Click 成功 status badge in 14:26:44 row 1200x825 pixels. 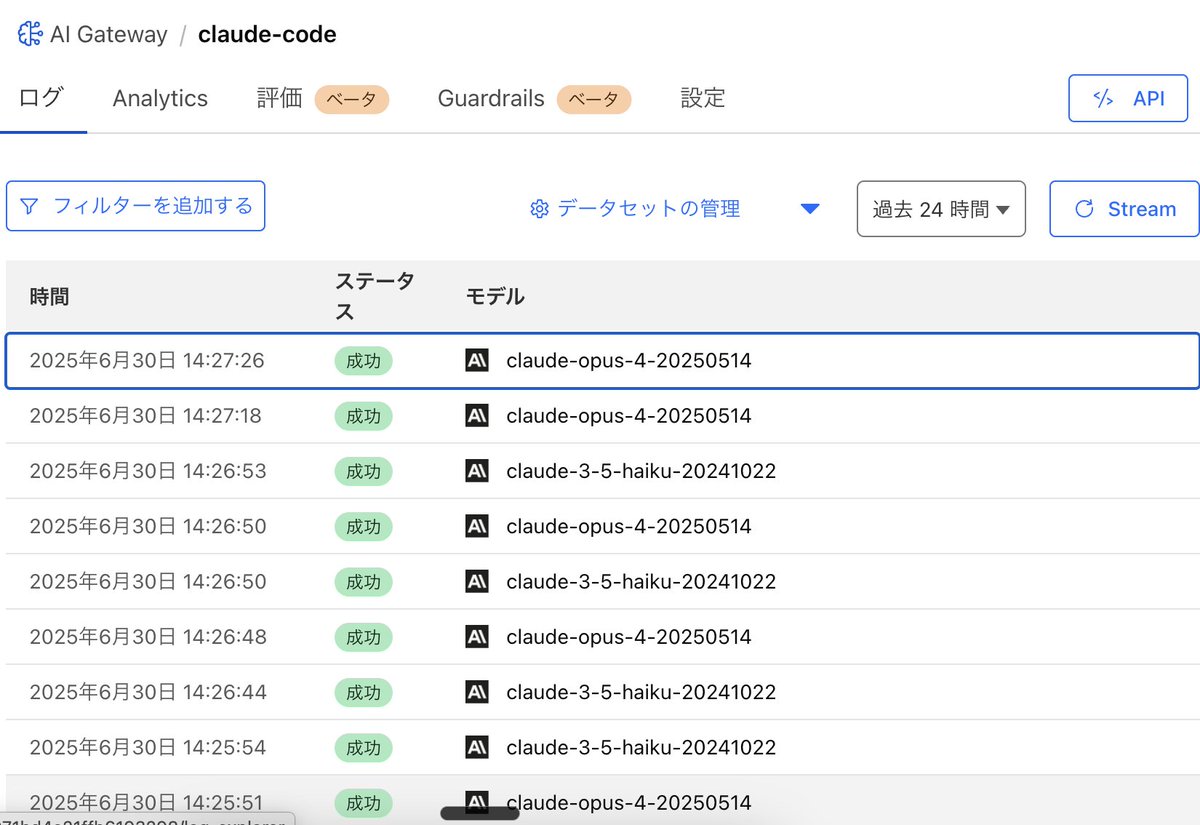[363, 692]
